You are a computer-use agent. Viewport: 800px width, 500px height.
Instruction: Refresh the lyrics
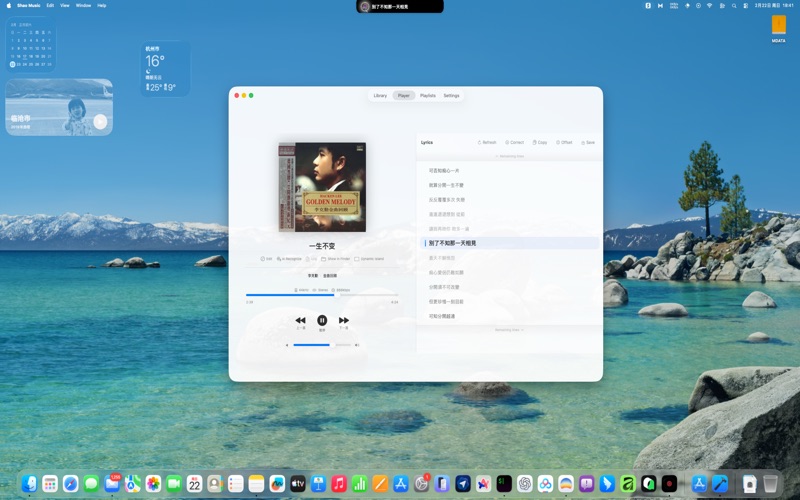486,142
